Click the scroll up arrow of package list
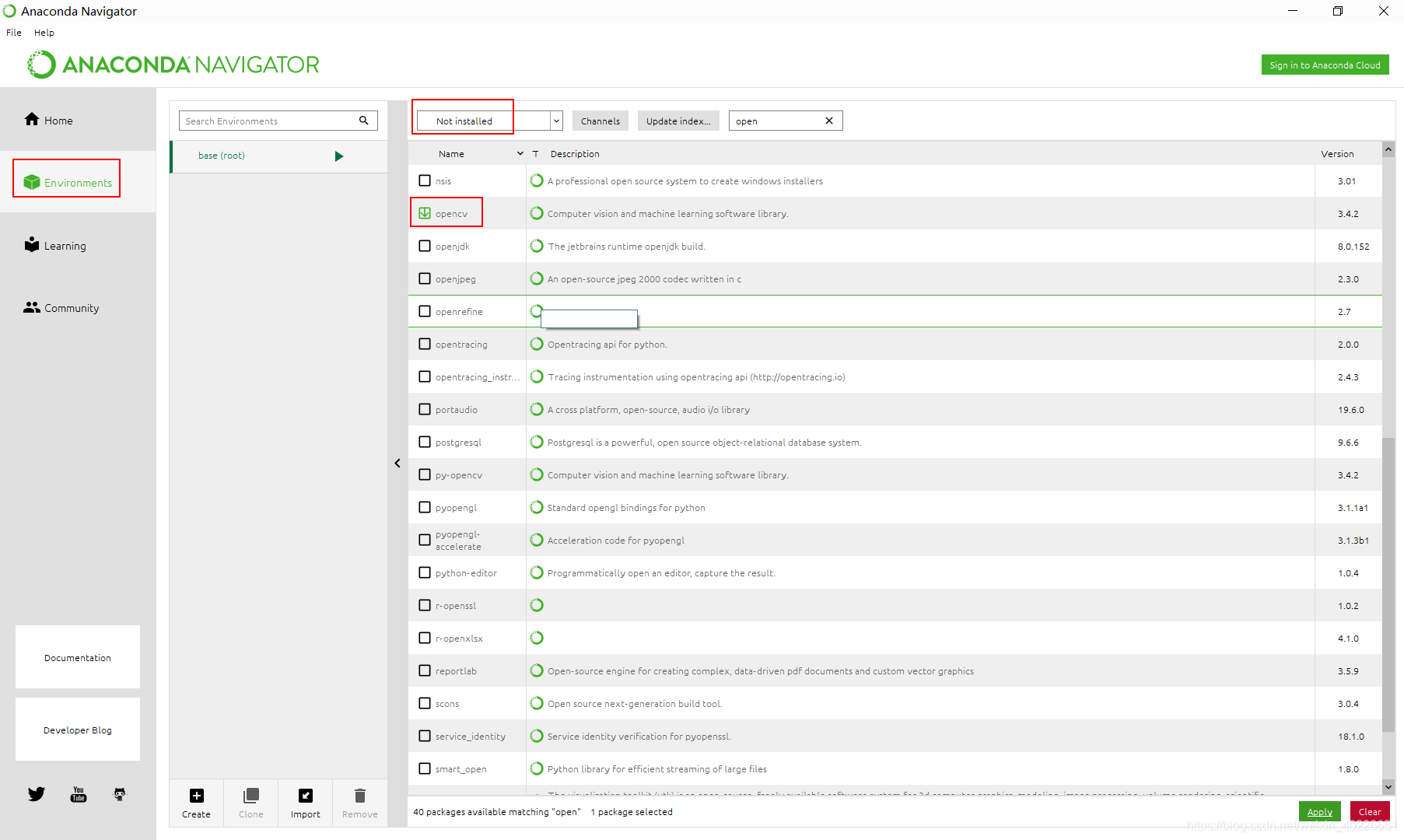 pyautogui.click(x=1388, y=149)
